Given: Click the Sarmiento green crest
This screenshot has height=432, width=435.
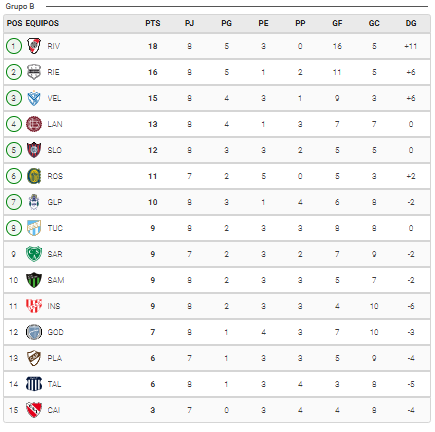Looking at the screenshot, I should click(34, 254).
